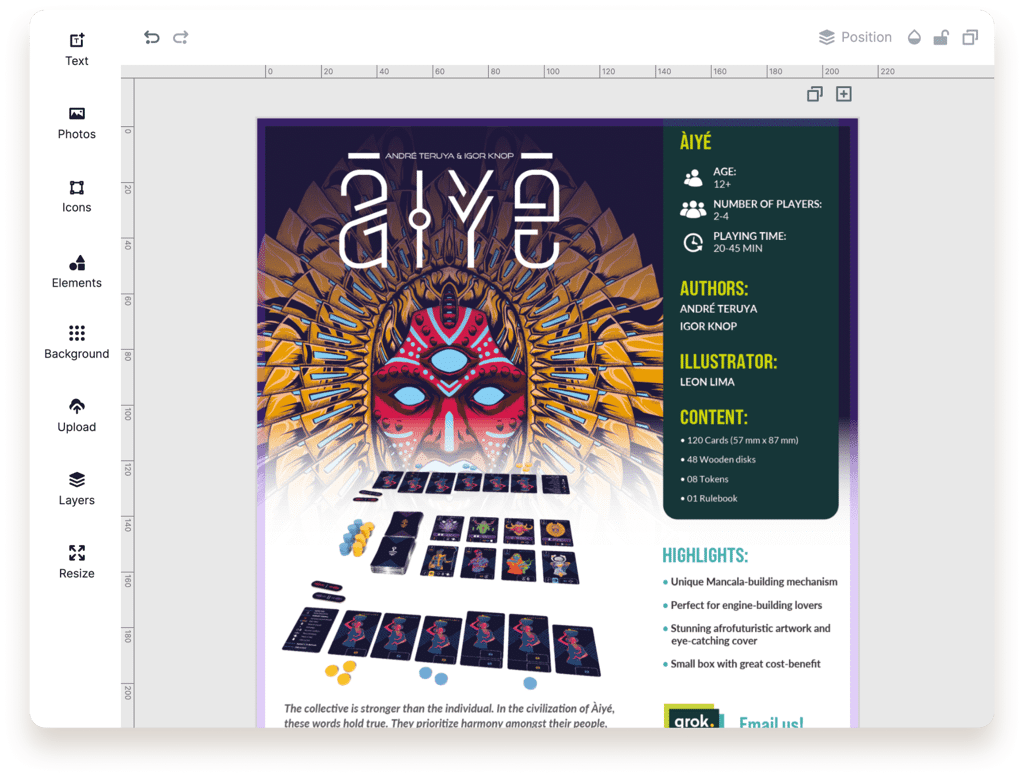
Task: Duplicate the page above the canvas
Action: pos(814,94)
